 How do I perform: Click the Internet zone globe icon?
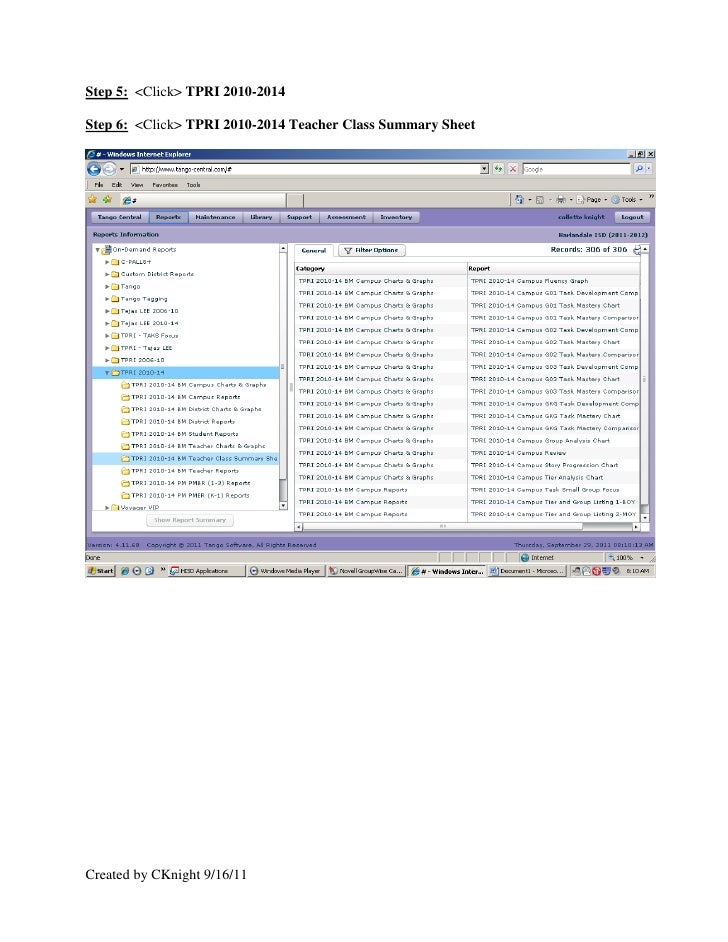524,558
